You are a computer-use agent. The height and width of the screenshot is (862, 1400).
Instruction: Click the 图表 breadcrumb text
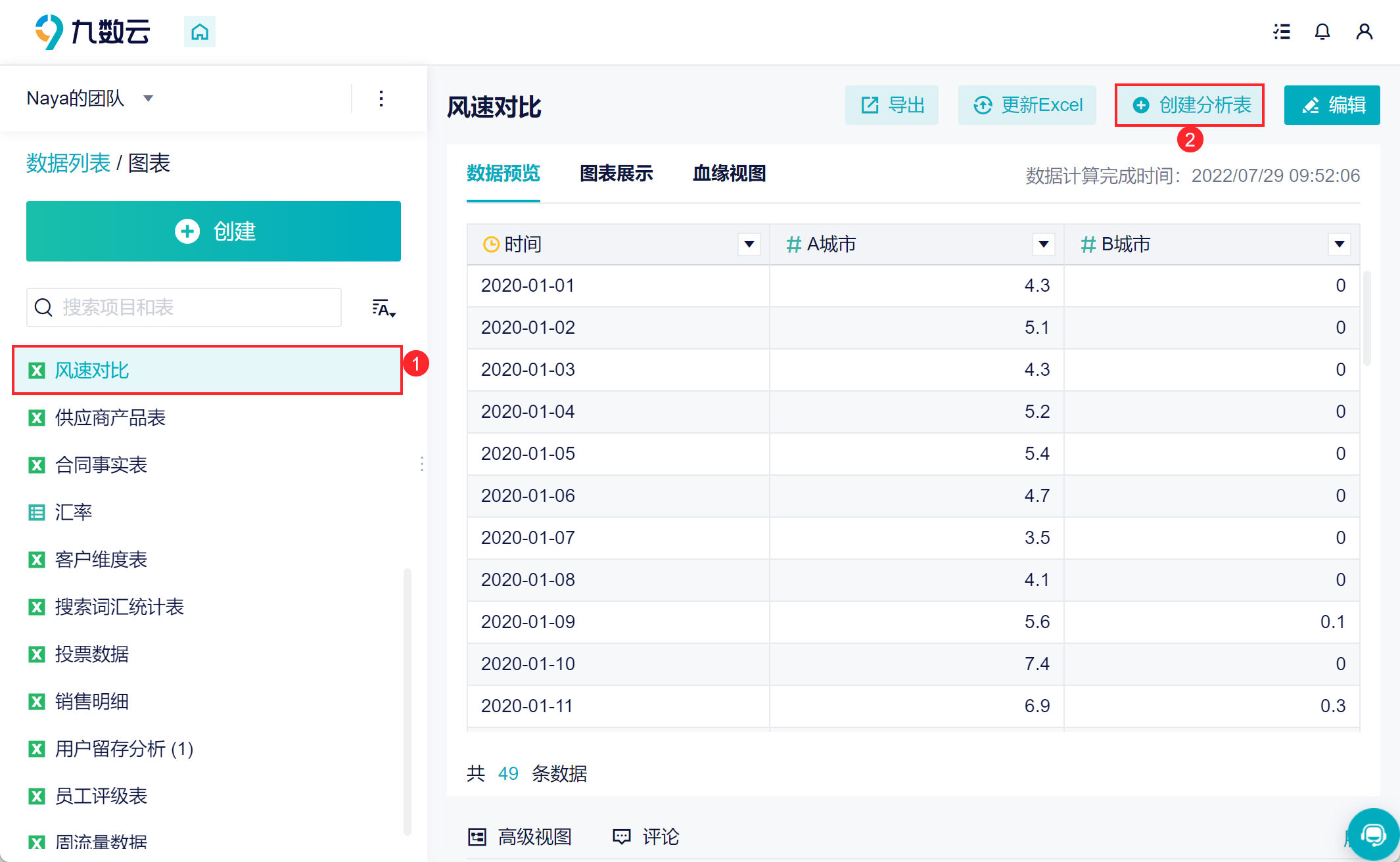click(149, 163)
